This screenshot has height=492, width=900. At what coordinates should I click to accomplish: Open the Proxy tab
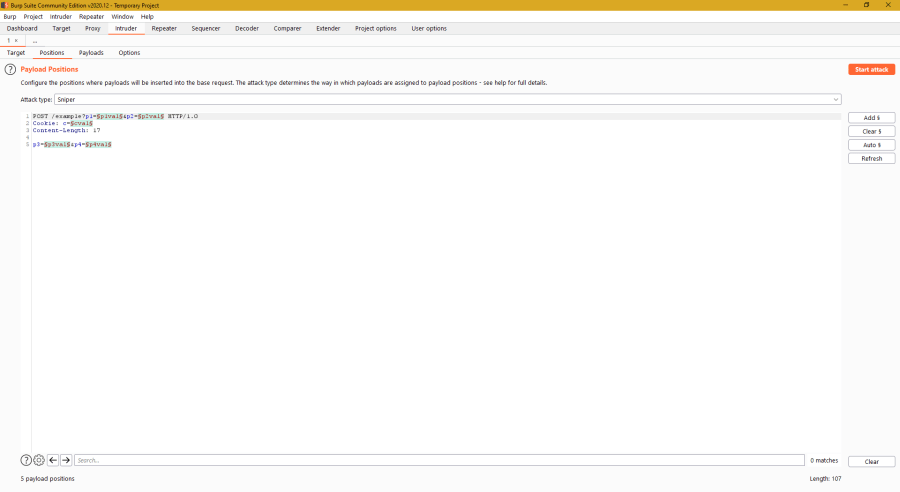pos(92,28)
